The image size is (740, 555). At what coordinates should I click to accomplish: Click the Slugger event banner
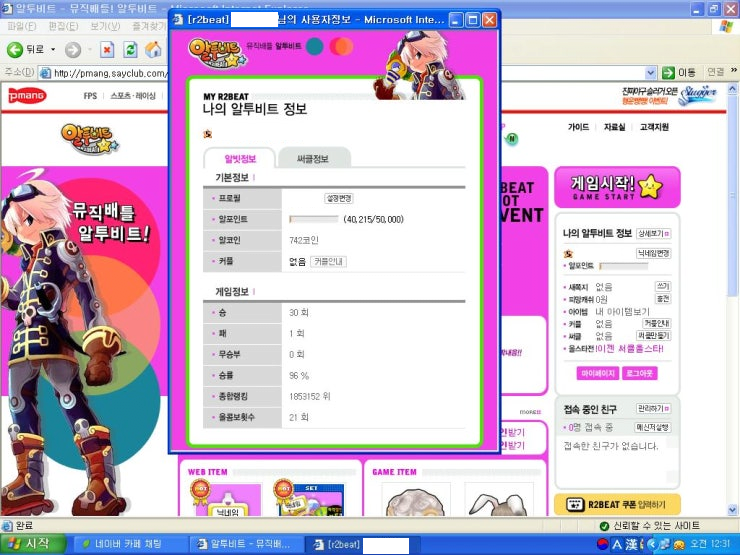click(669, 96)
